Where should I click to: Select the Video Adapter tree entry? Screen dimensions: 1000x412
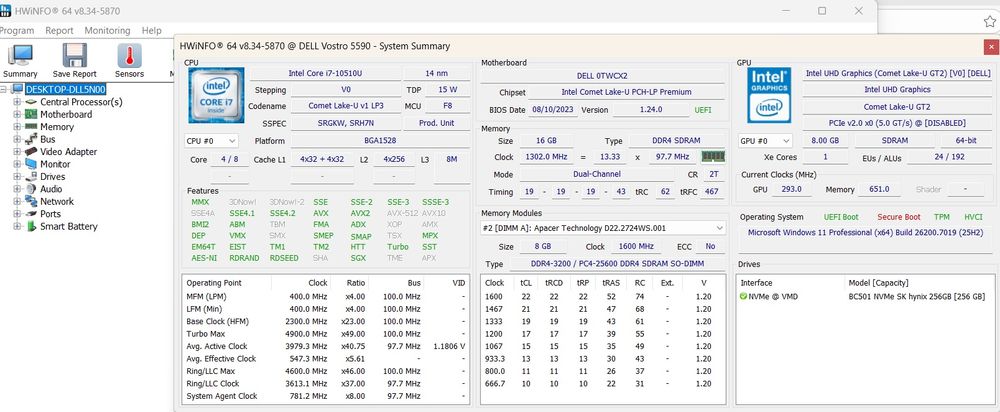[x=68, y=152]
